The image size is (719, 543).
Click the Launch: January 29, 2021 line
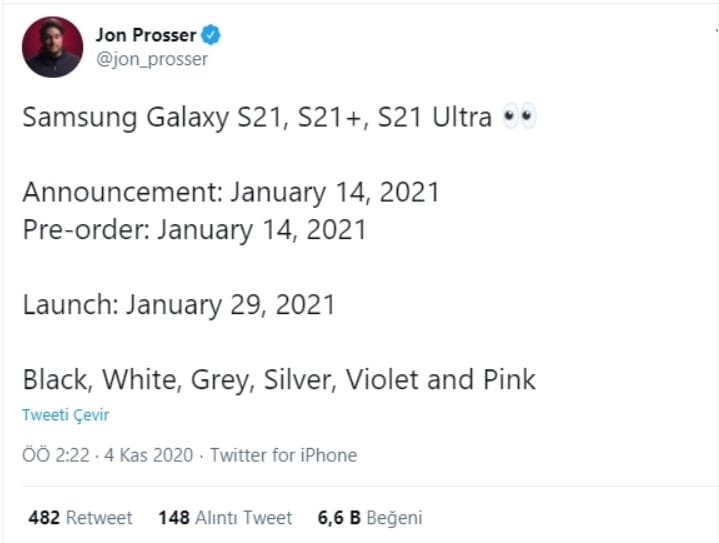coord(178,304)
